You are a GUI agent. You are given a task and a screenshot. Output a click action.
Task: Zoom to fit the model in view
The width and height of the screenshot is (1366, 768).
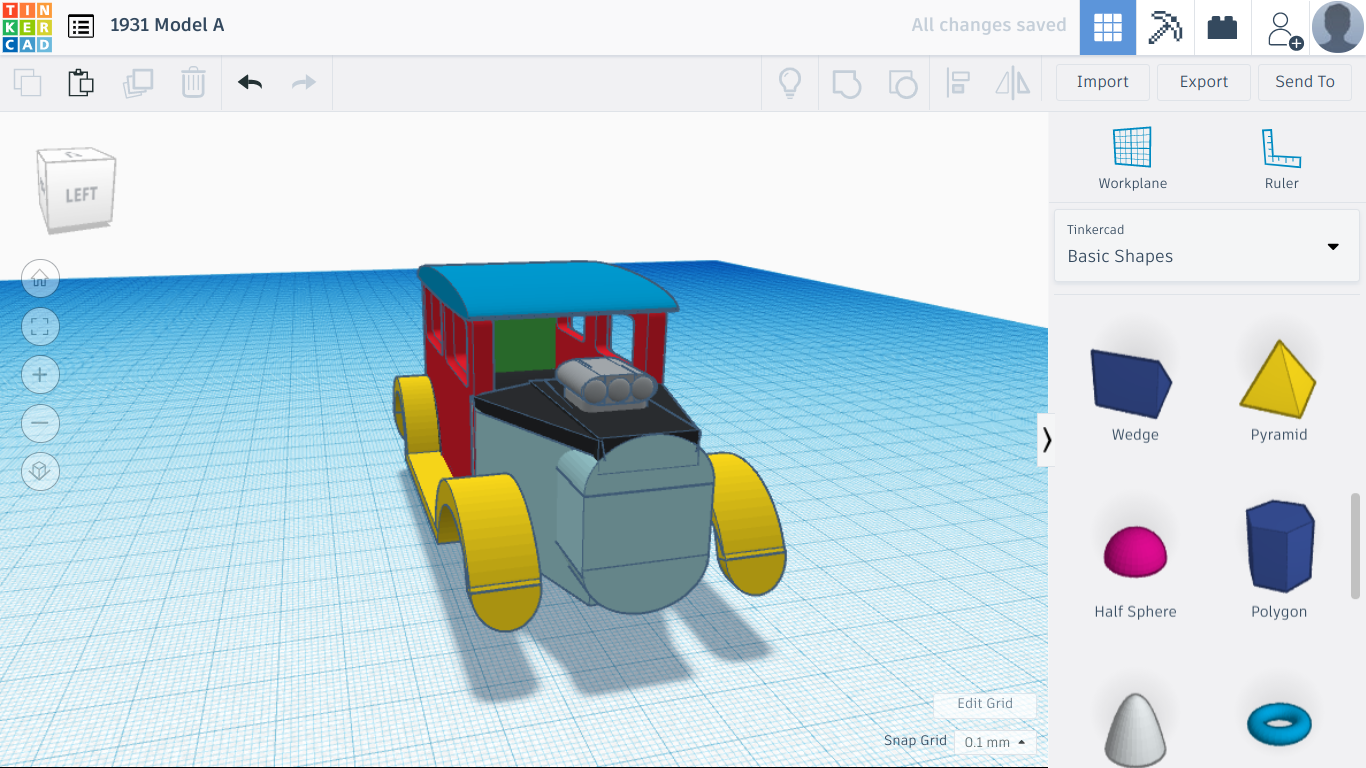(x=40, y=326)
